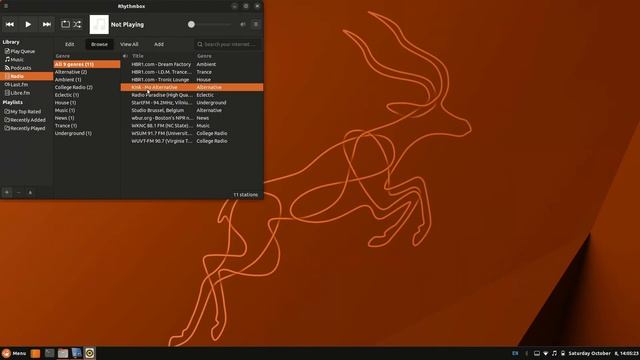Skip to next track

(47, 24)
